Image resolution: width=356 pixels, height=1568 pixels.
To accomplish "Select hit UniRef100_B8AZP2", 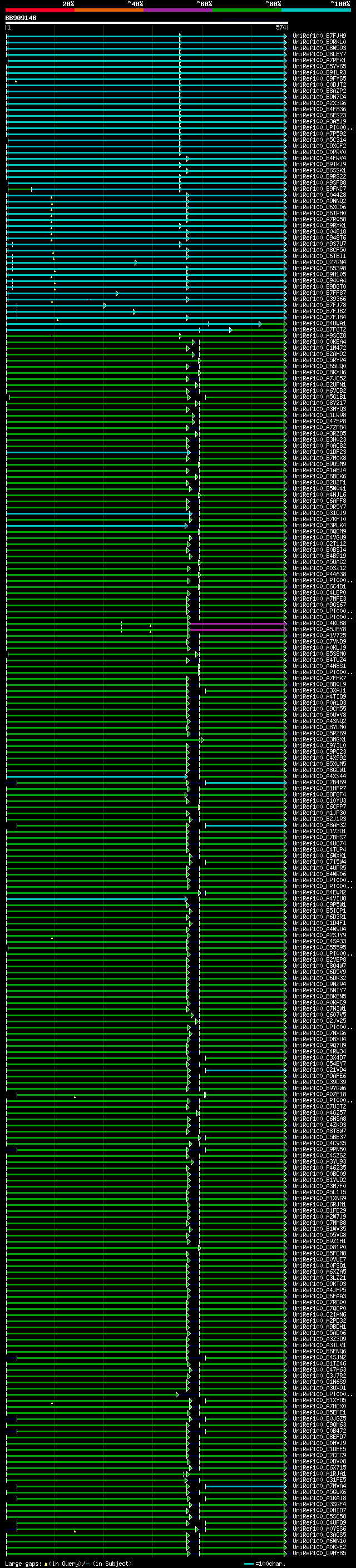I will 319,91.
